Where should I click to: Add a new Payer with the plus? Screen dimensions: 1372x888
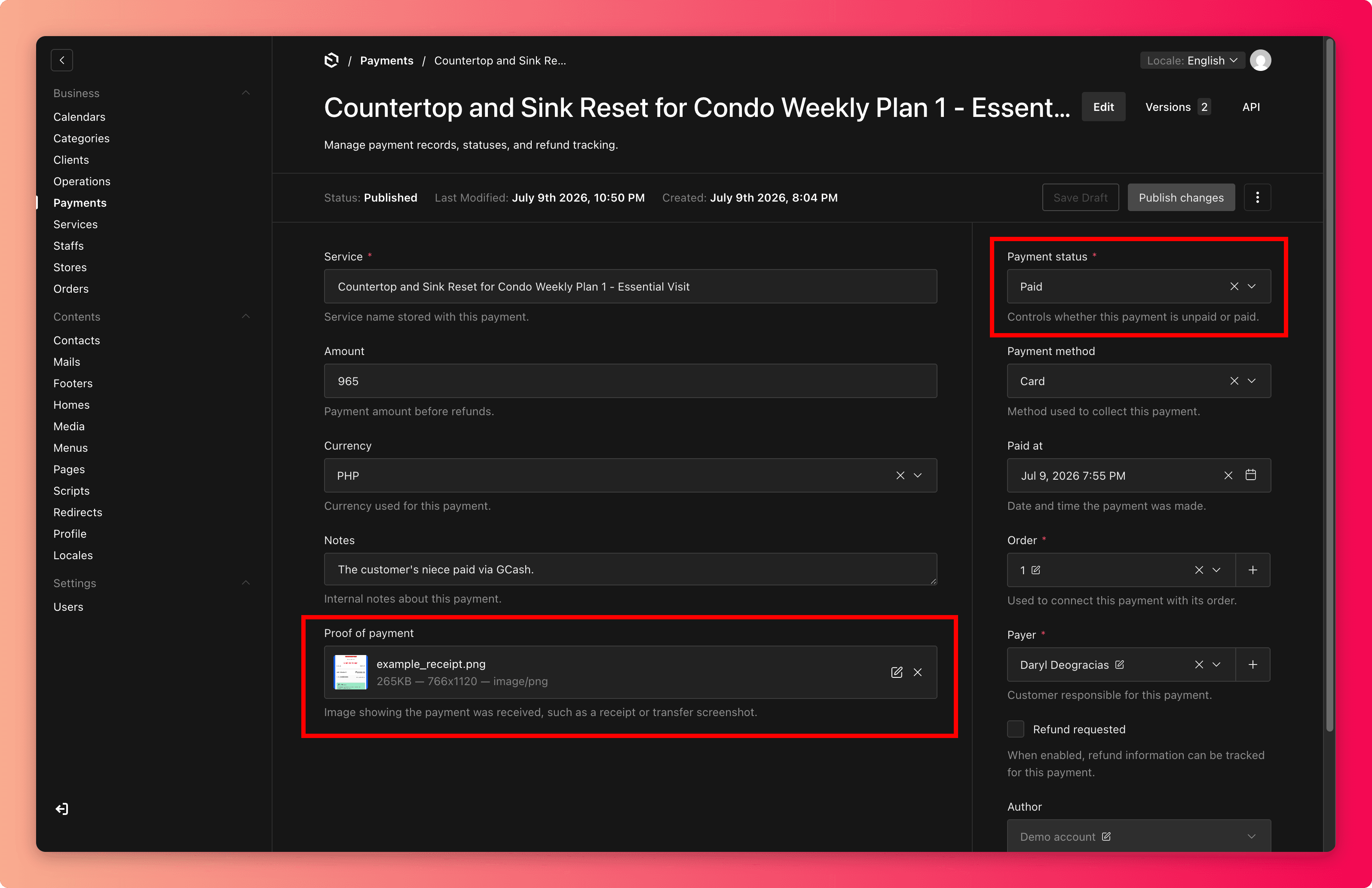point(1253,664)
